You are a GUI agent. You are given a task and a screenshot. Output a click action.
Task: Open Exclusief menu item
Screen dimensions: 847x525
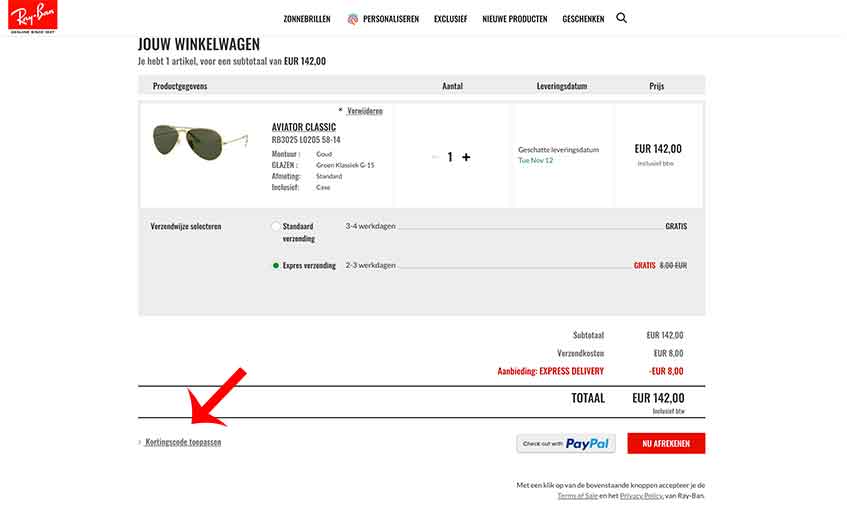pos(451,19)
